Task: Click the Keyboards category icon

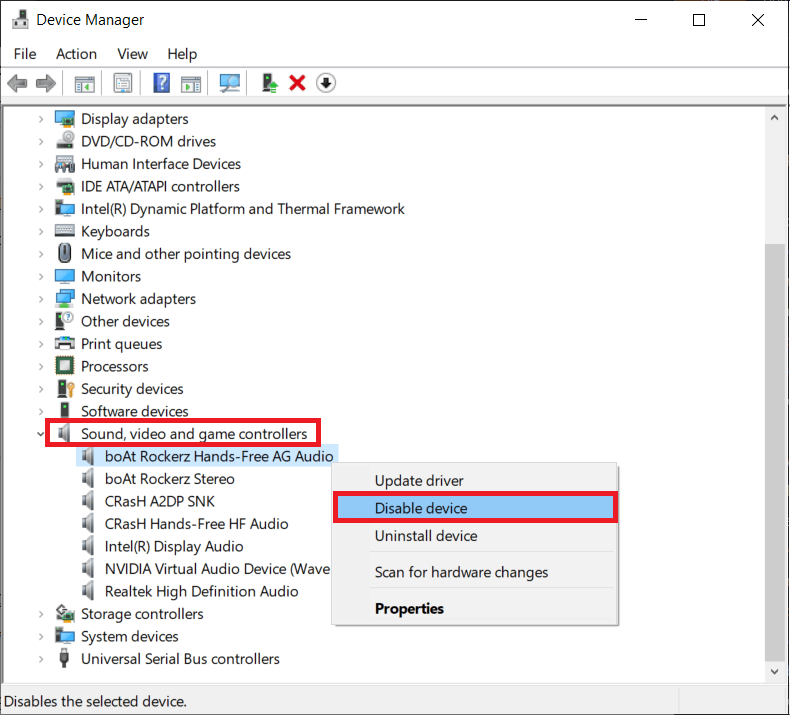Action: coord(64,231)
